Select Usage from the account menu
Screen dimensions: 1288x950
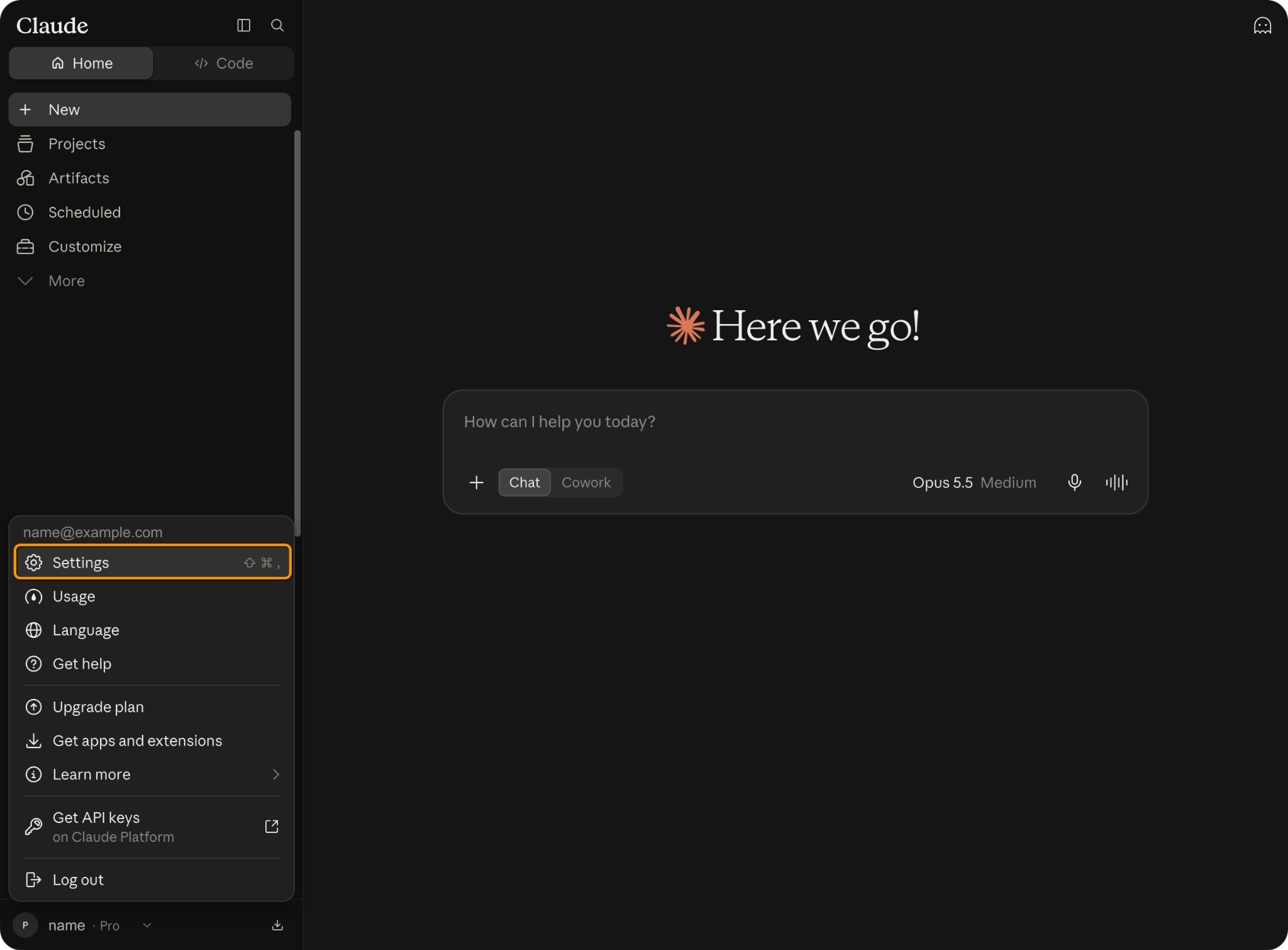click(x=152, y=596)
